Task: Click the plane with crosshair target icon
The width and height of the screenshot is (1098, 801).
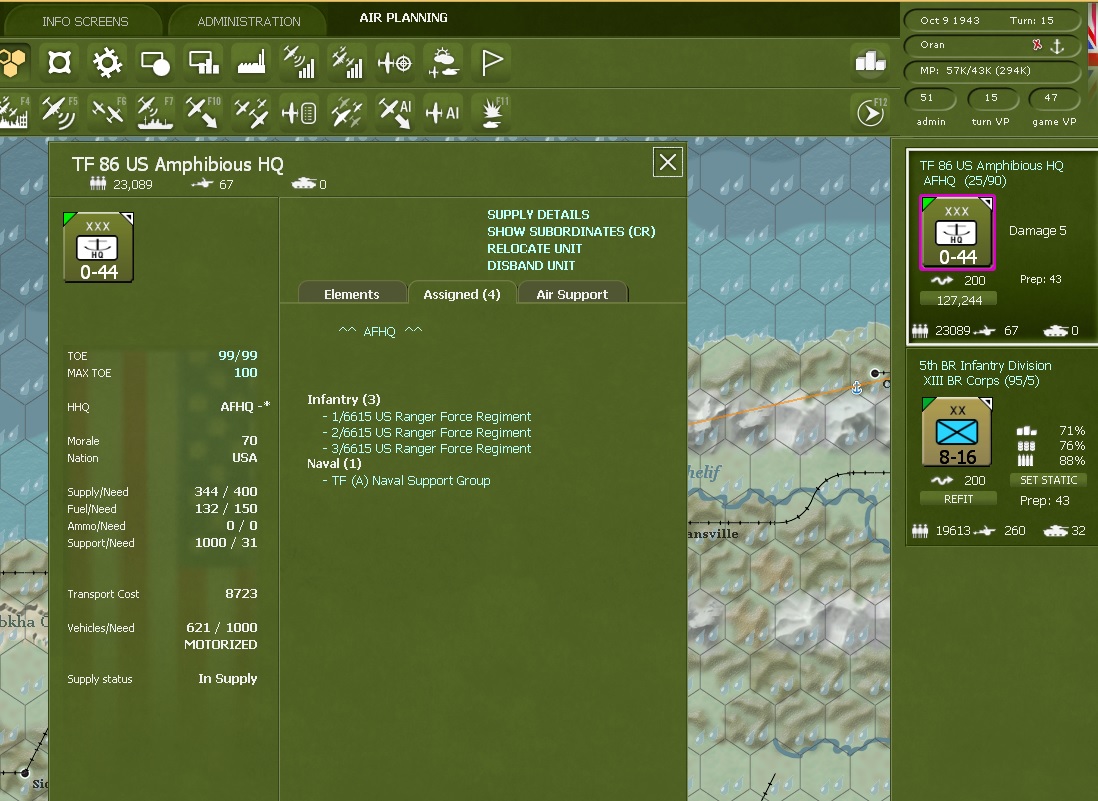Action: click(394, 62)
